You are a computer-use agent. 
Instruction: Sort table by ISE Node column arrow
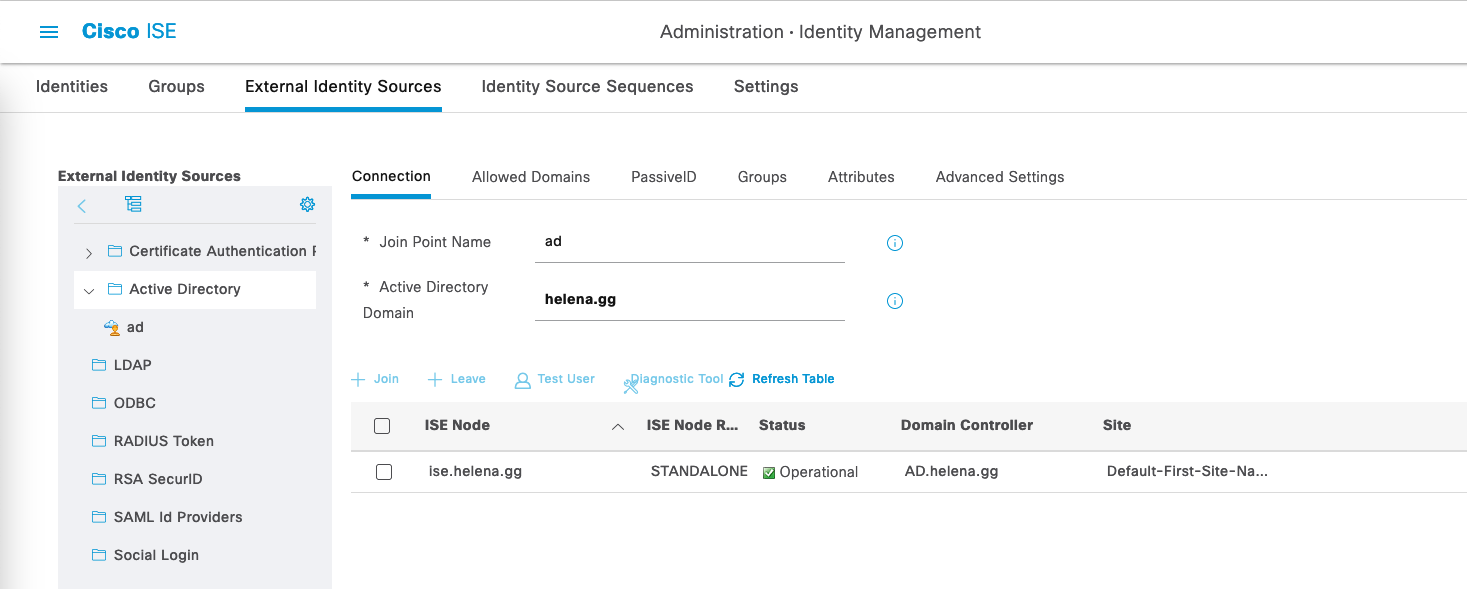click(x=618, y=427)
